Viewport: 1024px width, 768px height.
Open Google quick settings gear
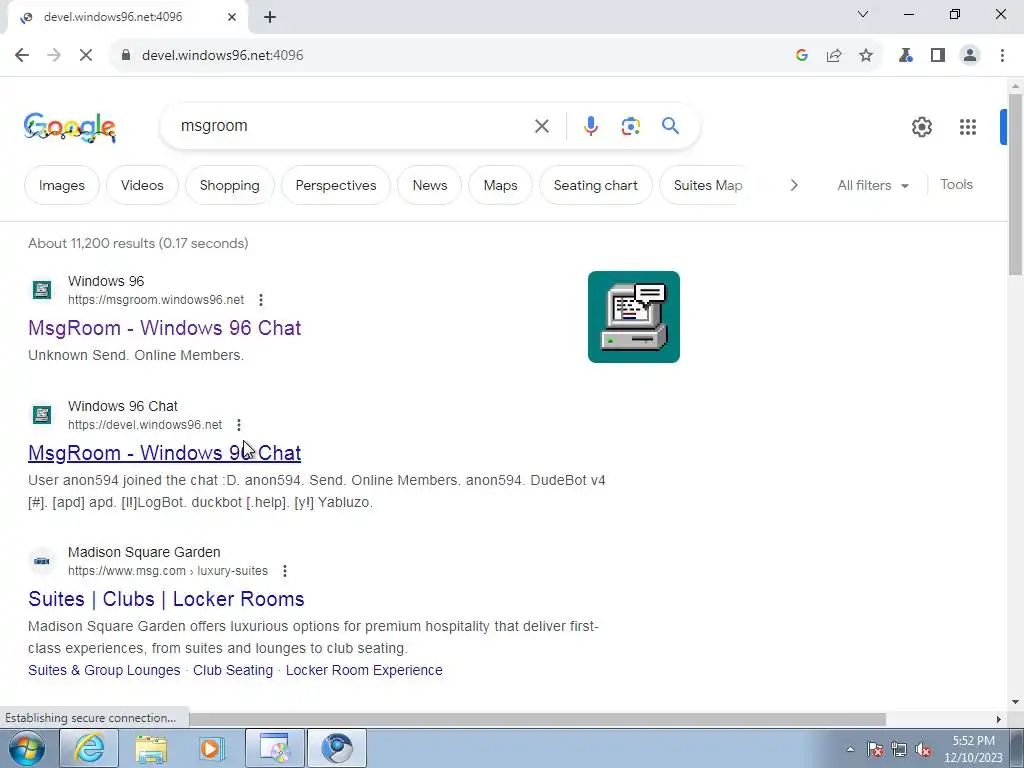click(x=921, y=127)
